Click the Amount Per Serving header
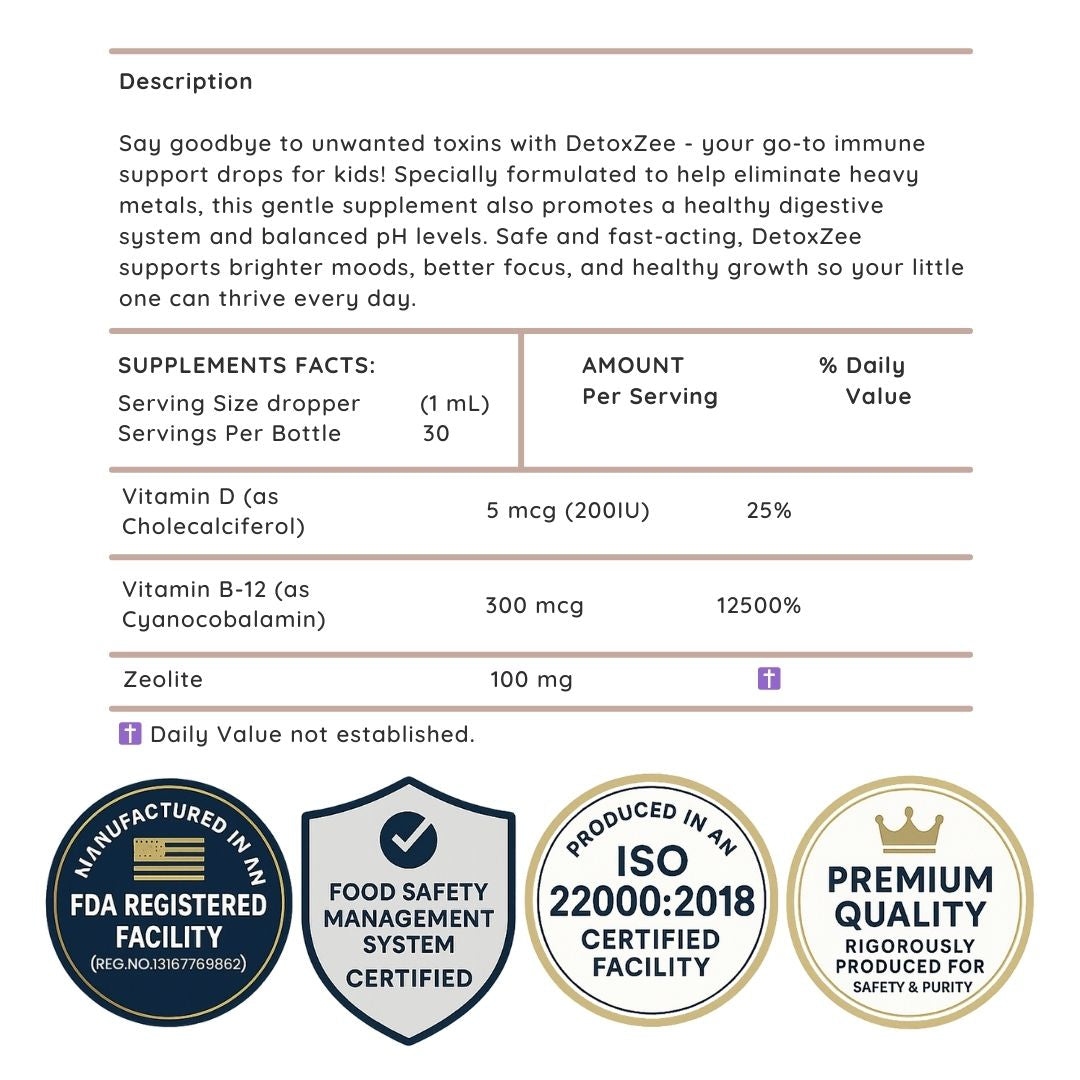The image size is (1080, 1080). click(650, 381)
